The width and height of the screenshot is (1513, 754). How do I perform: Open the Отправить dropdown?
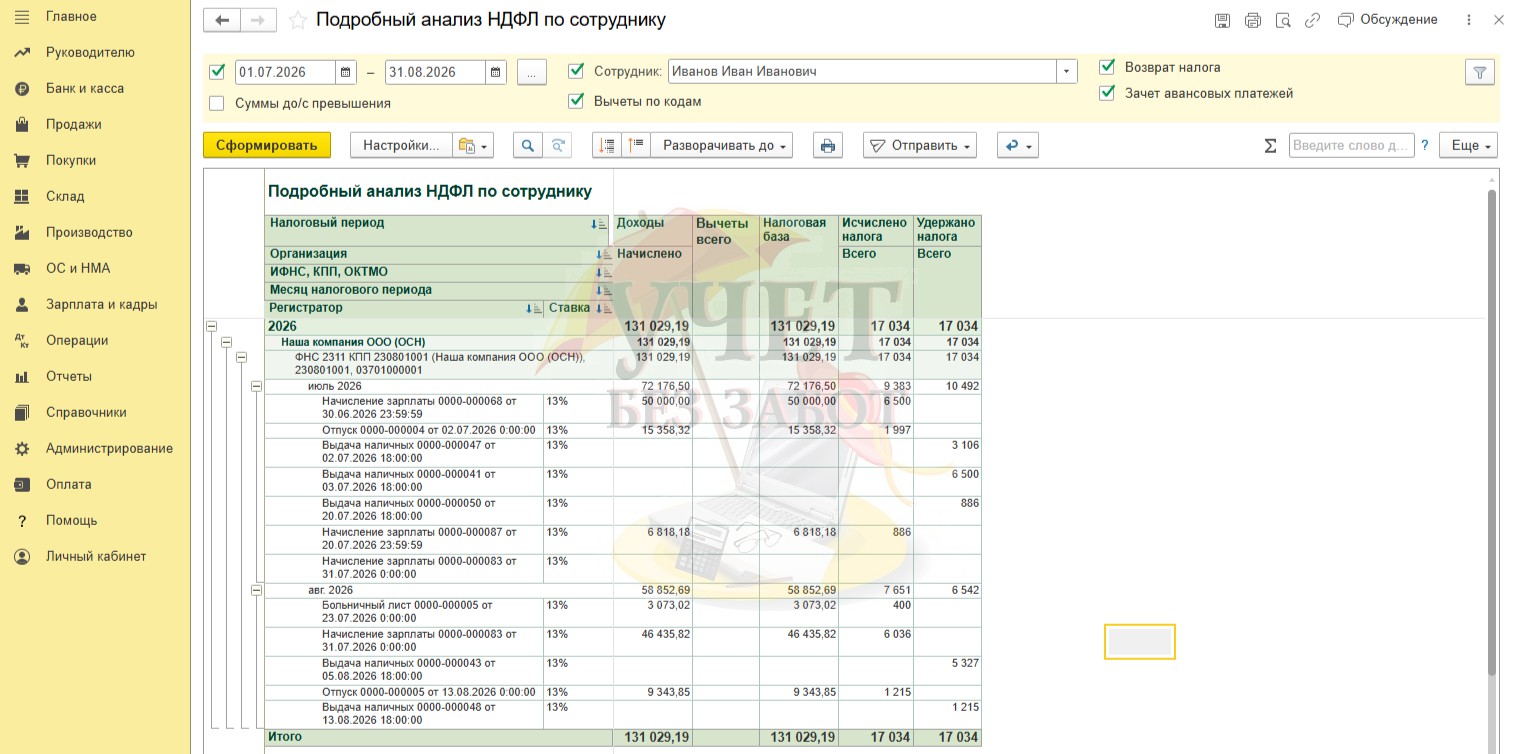coord(920,145)
